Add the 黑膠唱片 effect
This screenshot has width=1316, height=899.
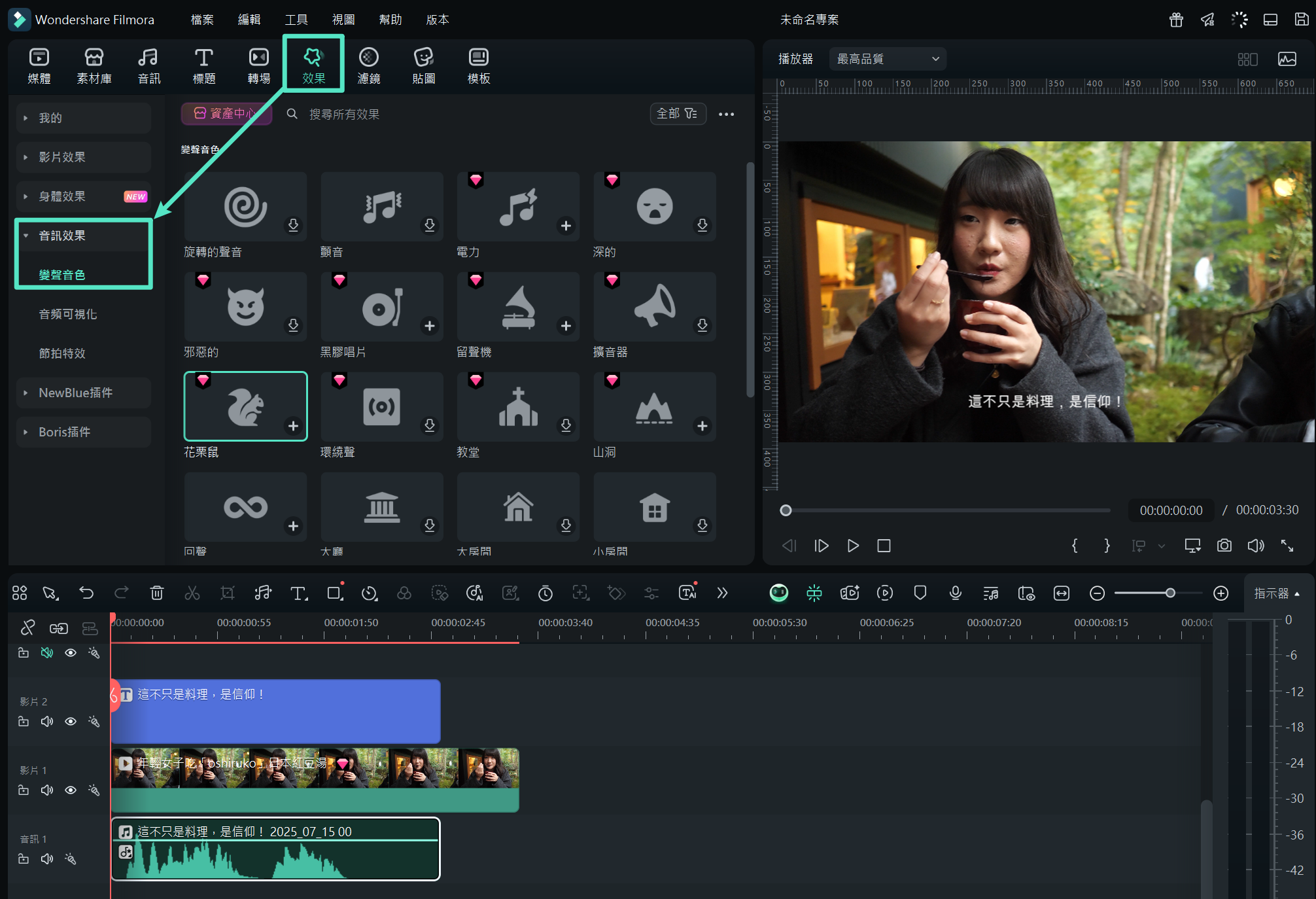coord(429,326)
